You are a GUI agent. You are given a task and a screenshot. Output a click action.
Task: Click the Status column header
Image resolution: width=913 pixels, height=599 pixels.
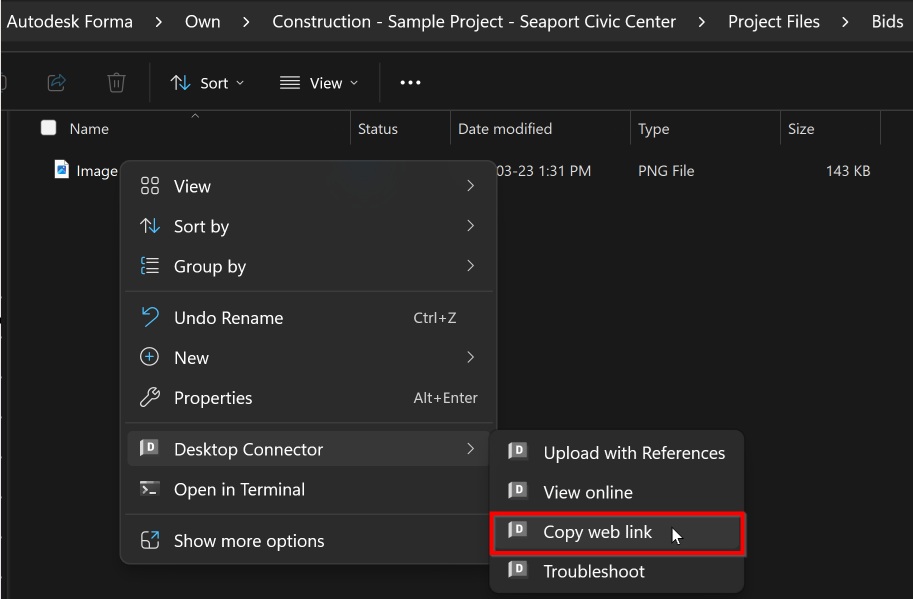(x=378, y=129)
